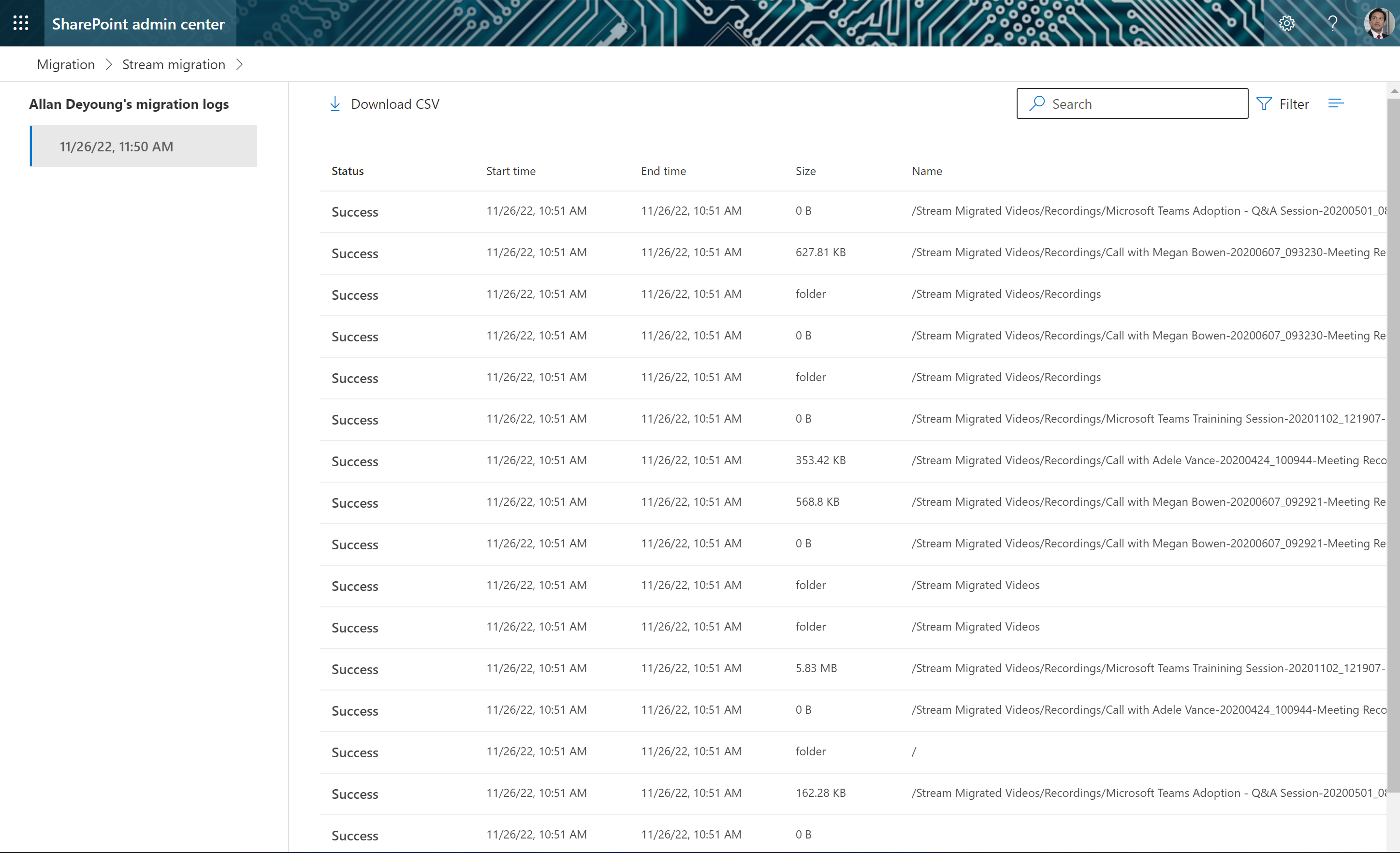Expand the breadcrumb chevron after Migration
The height and width of the screenshot is (853, 1400).
[108, 64]
